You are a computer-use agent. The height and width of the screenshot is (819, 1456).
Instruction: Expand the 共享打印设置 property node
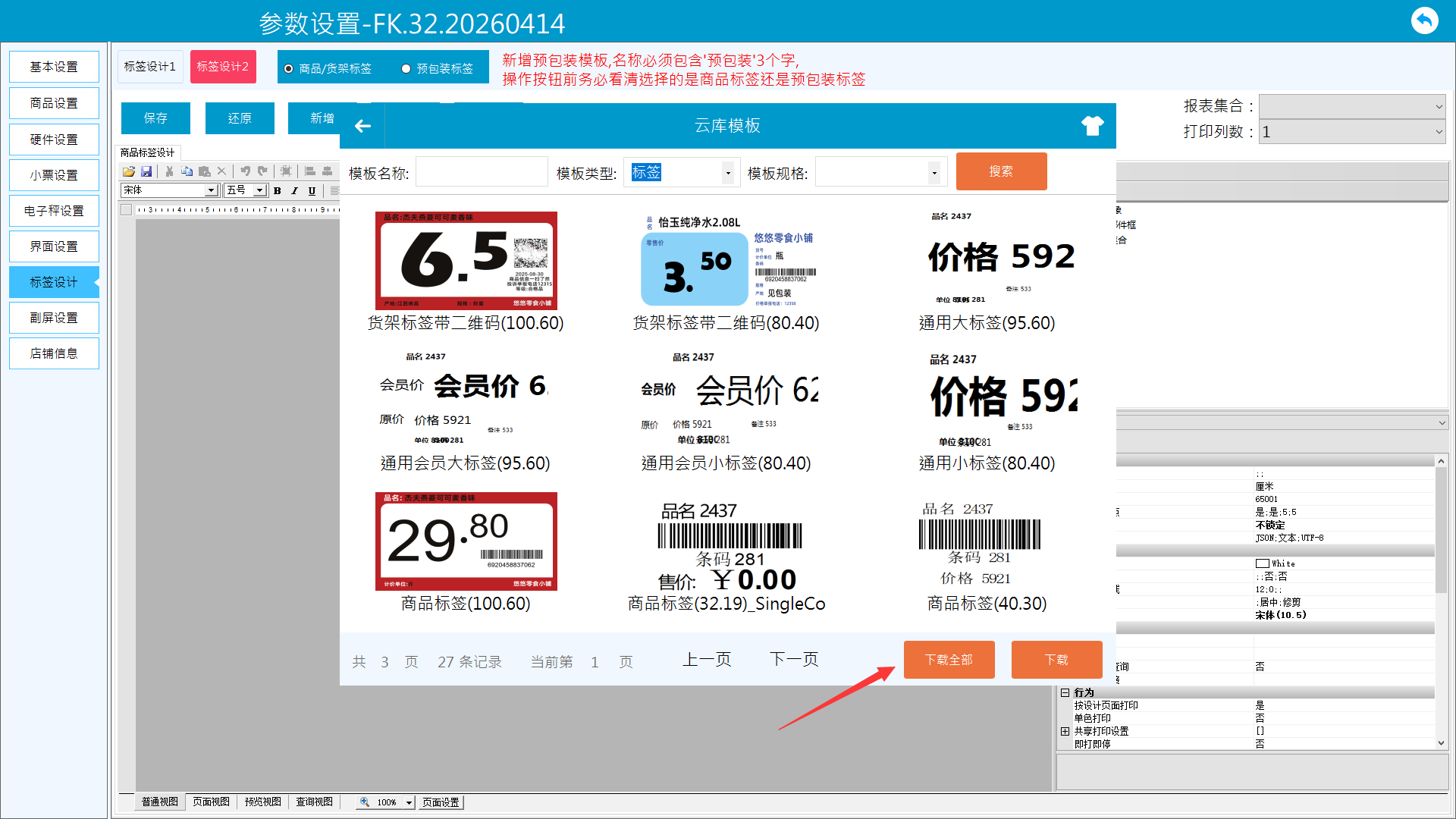[x=1065, y=731]
